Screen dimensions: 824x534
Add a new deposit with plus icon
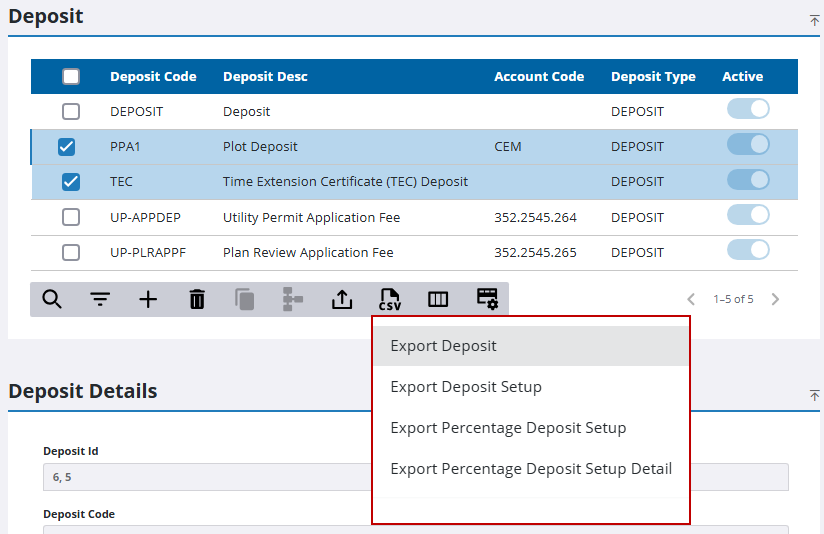[148, 299]
